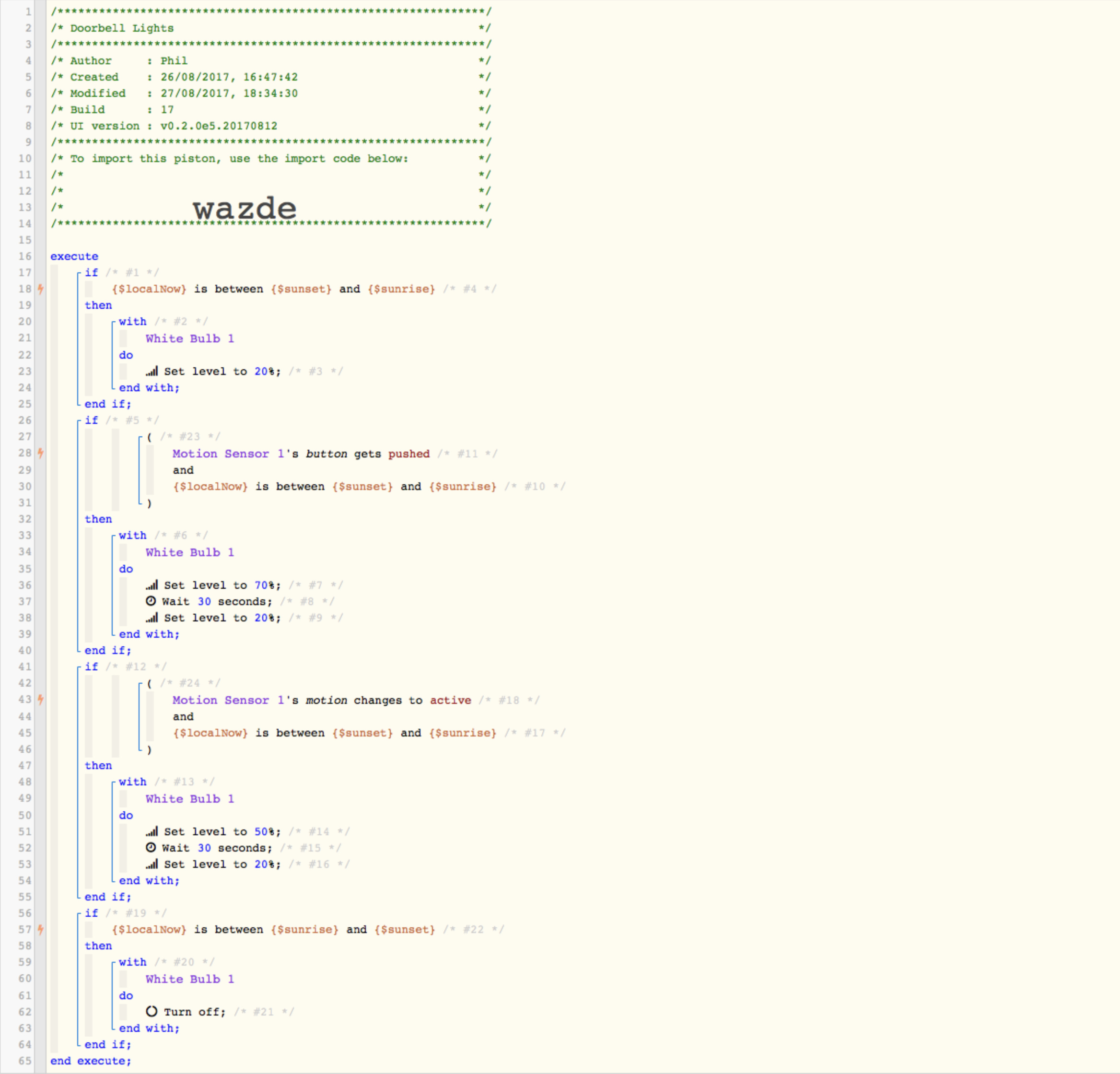Screen dimensions: 1120x1074
Task: Click the lightning bolt icon at line 57
Action: click(41, 929)
